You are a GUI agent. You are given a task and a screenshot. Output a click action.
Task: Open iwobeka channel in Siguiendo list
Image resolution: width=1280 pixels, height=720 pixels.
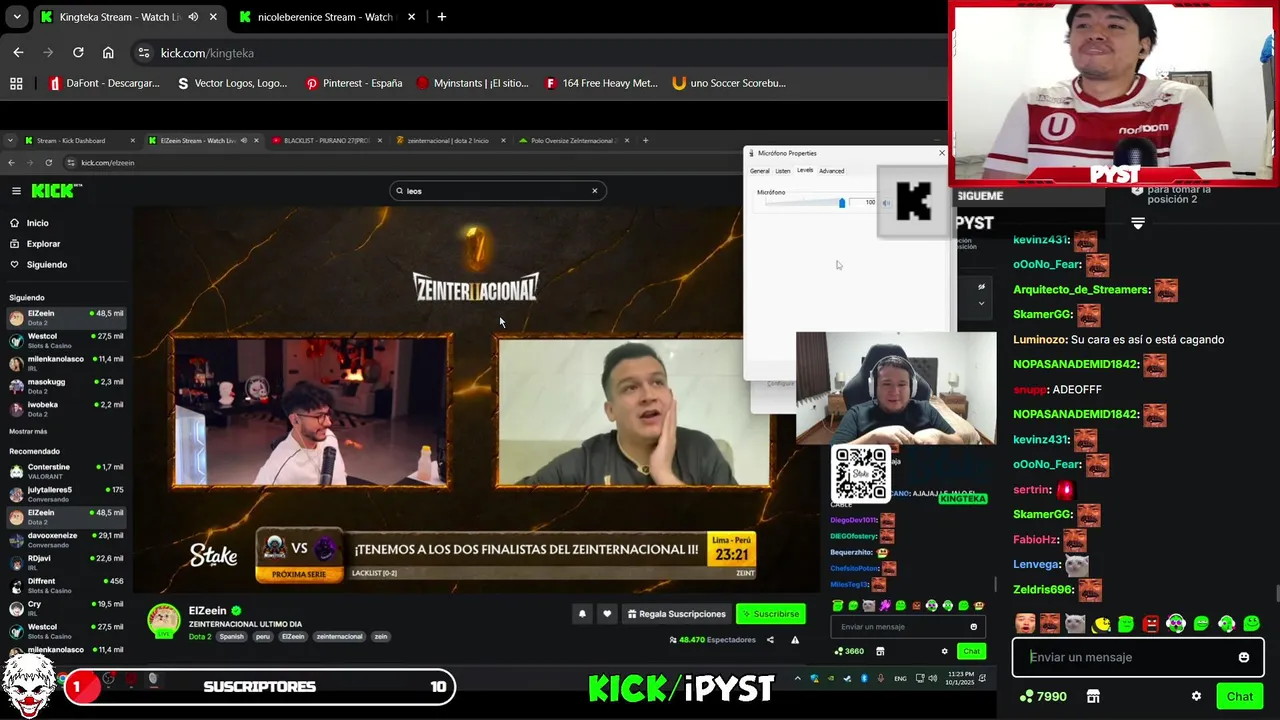pos(66,409)
